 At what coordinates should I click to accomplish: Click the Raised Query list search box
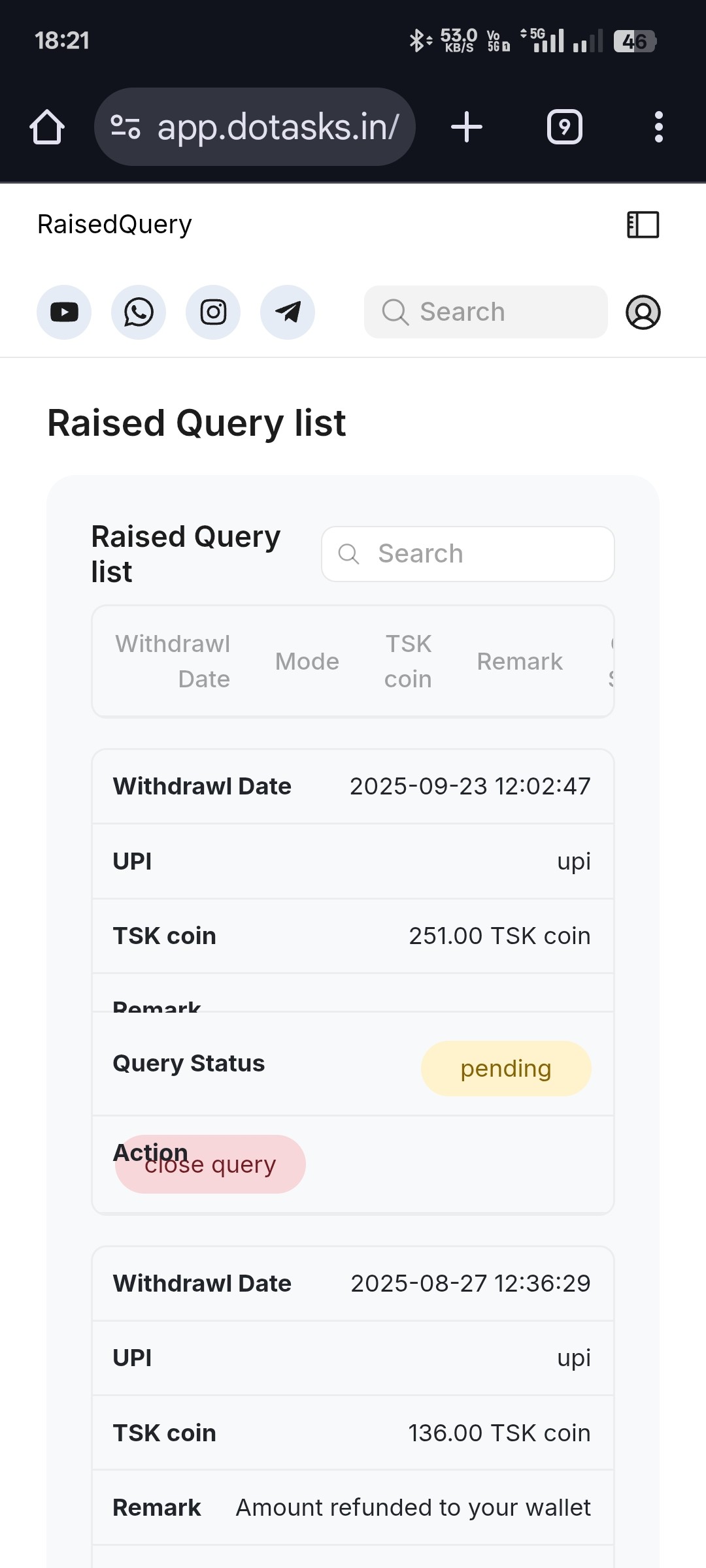click(x=468, y=554)
